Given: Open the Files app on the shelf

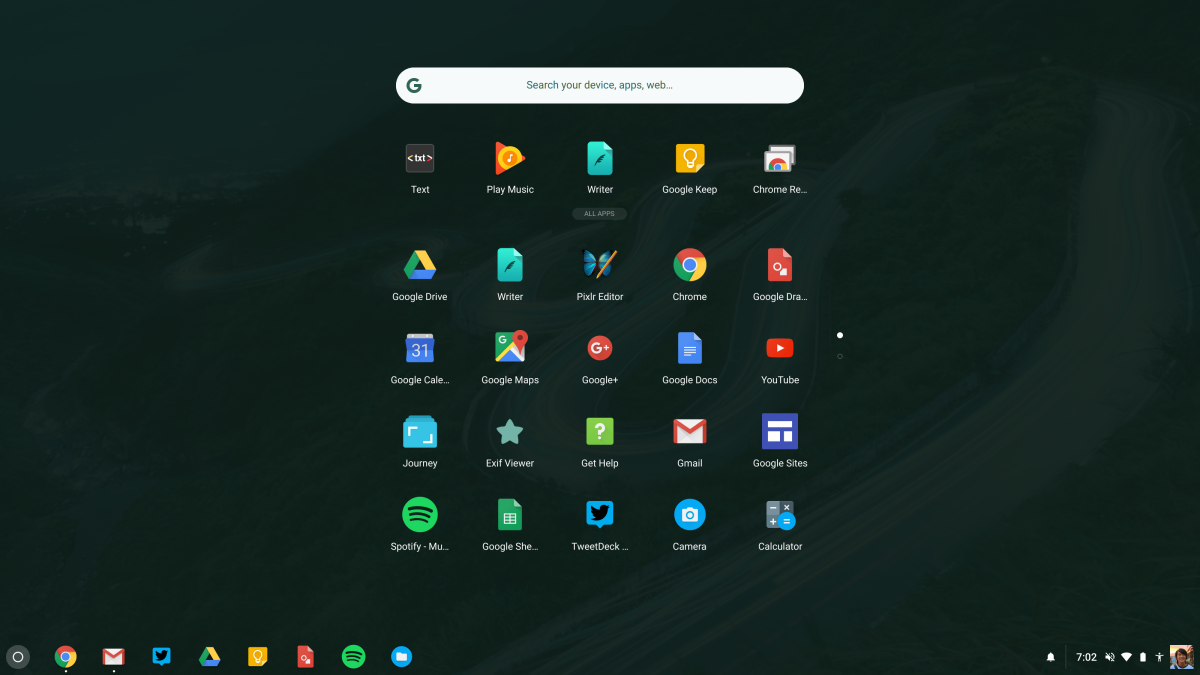Looking at the screenshot, I should [x=402, y=657].
